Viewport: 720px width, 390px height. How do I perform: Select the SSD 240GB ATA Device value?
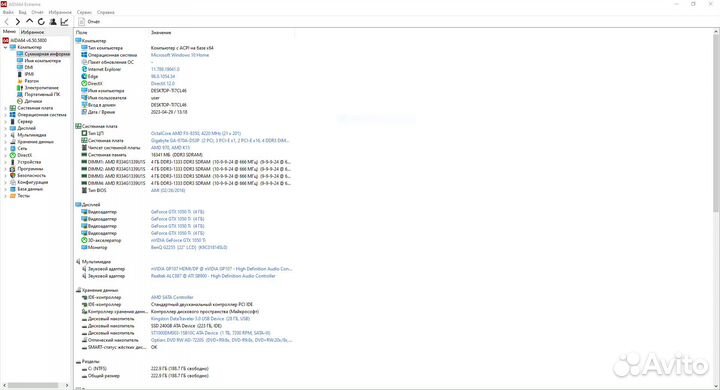[186, 326]
